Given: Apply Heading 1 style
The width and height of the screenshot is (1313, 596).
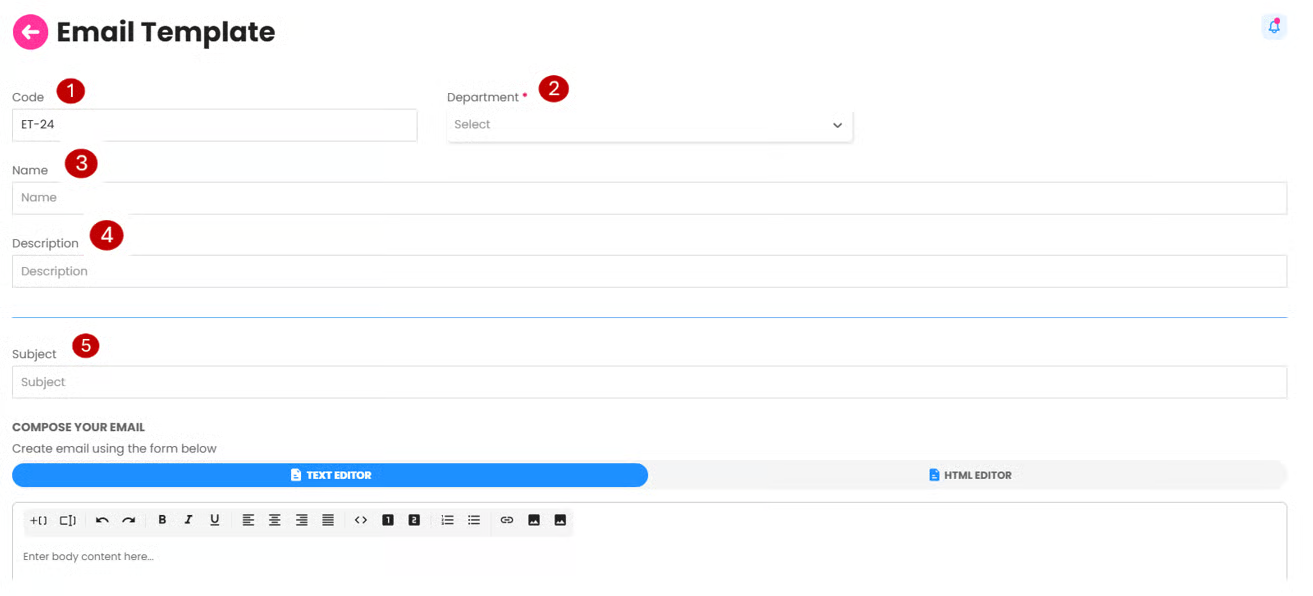Looking at the screenshot, I should (388, 520).
